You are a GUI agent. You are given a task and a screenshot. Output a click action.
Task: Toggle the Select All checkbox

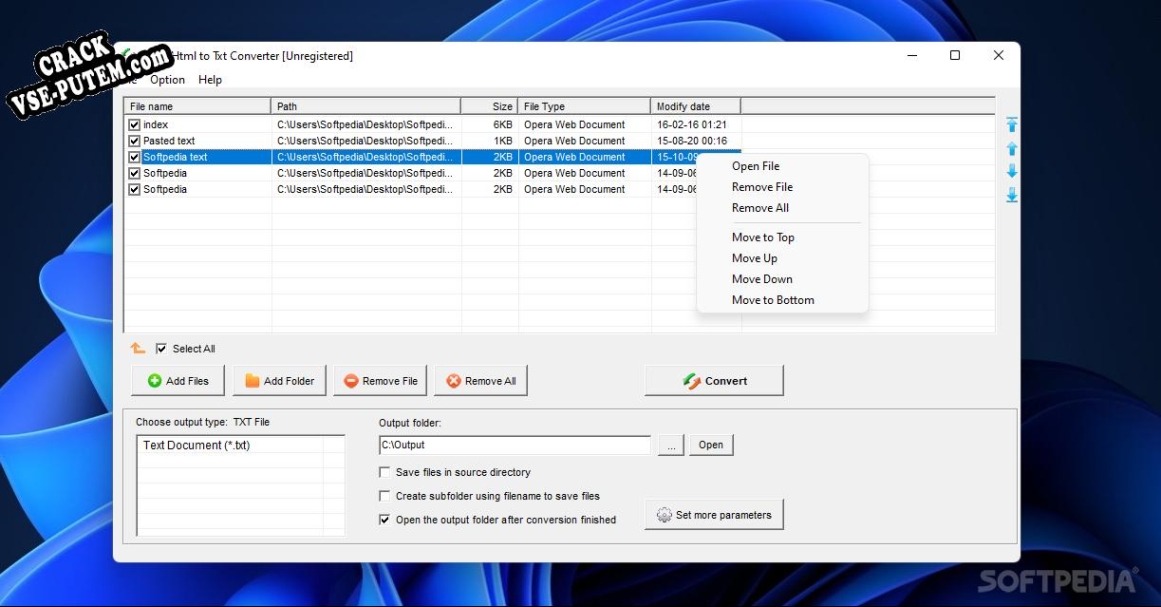[161, 349]
